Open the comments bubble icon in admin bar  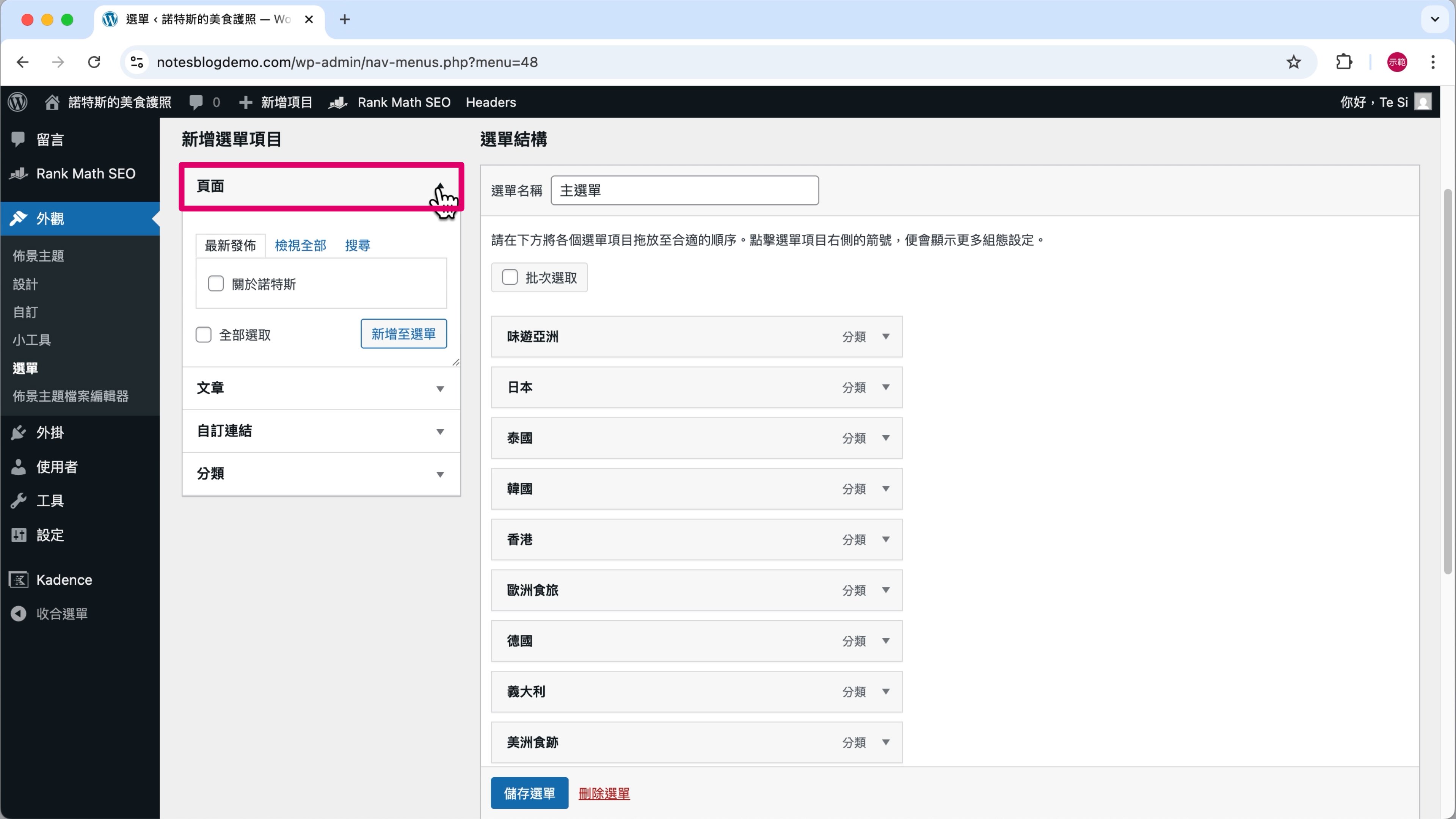point(196,102)
